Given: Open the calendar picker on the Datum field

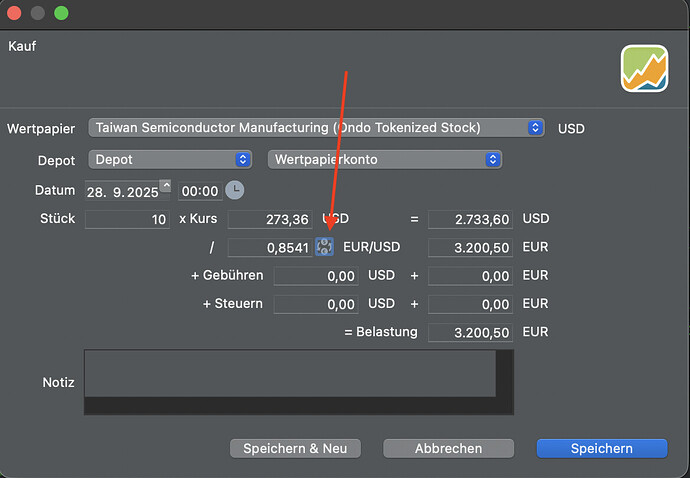Looking at the screenshot, I should (166, 186).
